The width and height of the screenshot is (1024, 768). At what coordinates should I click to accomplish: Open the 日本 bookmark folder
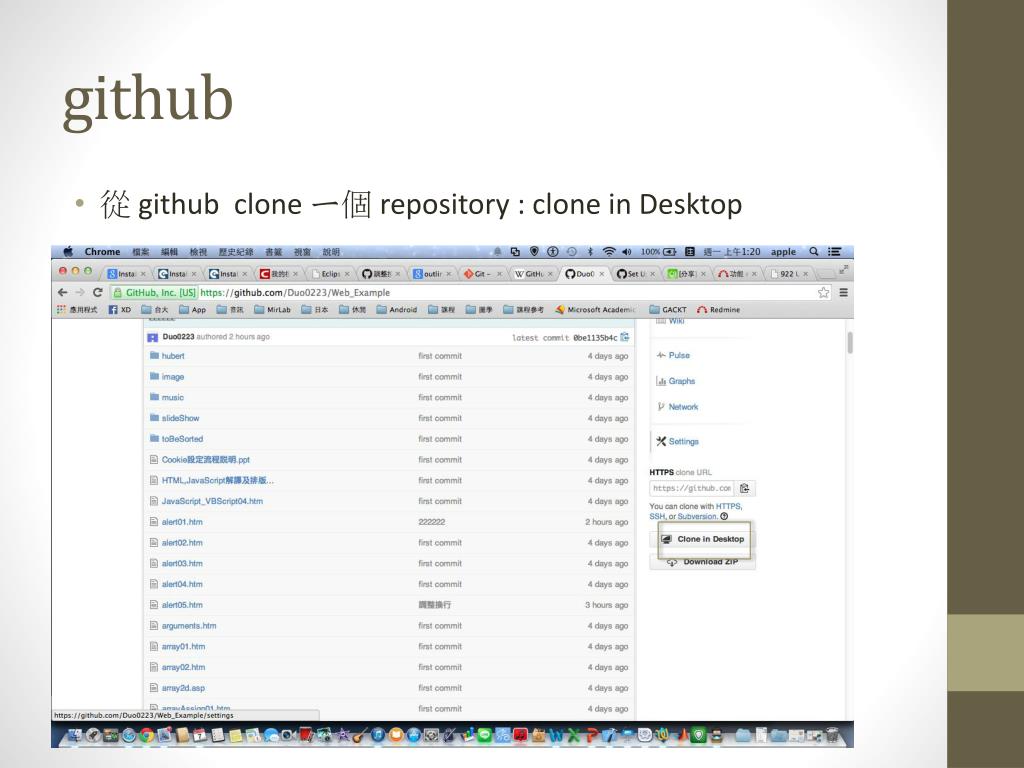315,310
